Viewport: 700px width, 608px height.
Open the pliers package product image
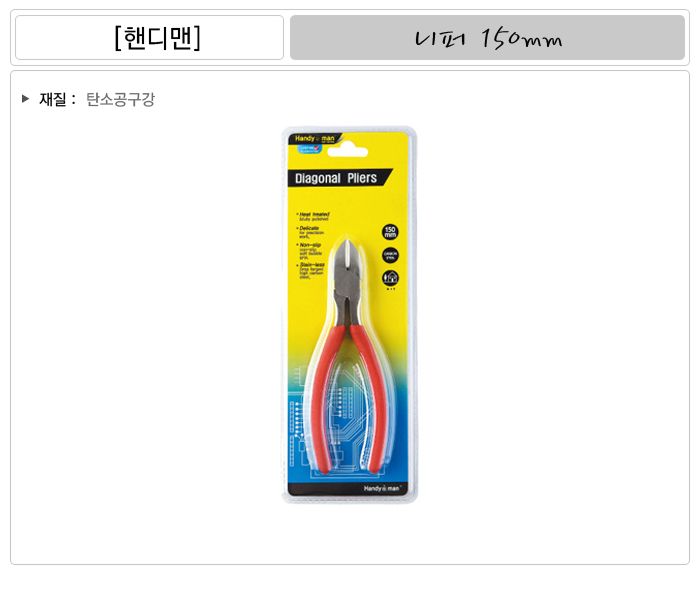point(350,315)
